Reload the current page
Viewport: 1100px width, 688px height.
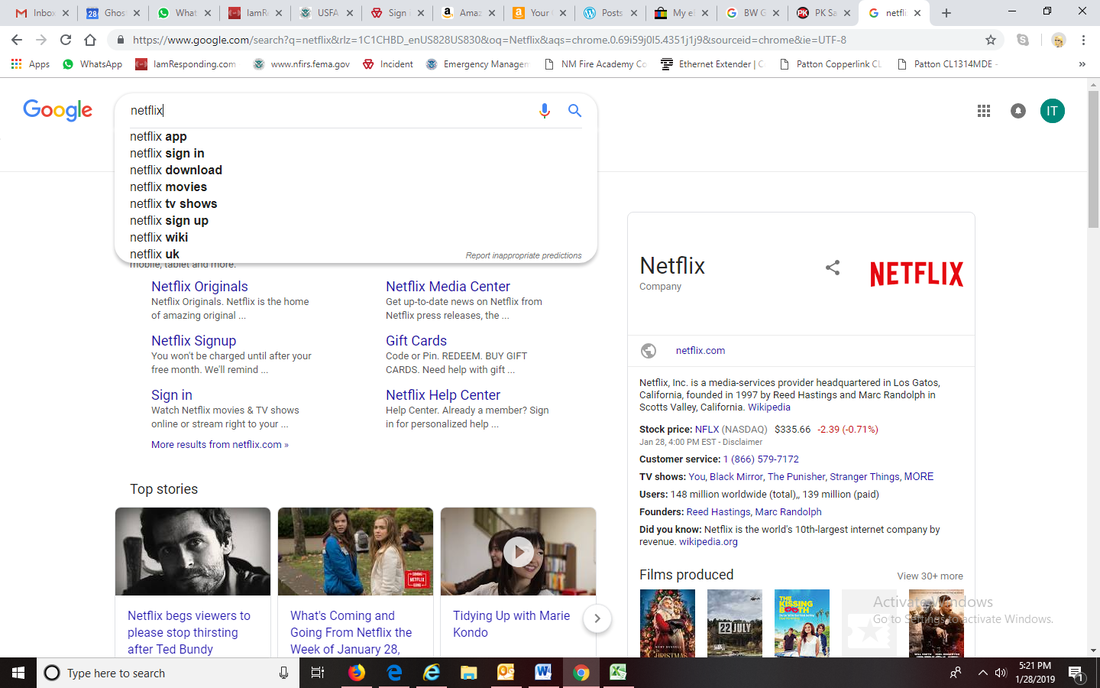[65, 40]
